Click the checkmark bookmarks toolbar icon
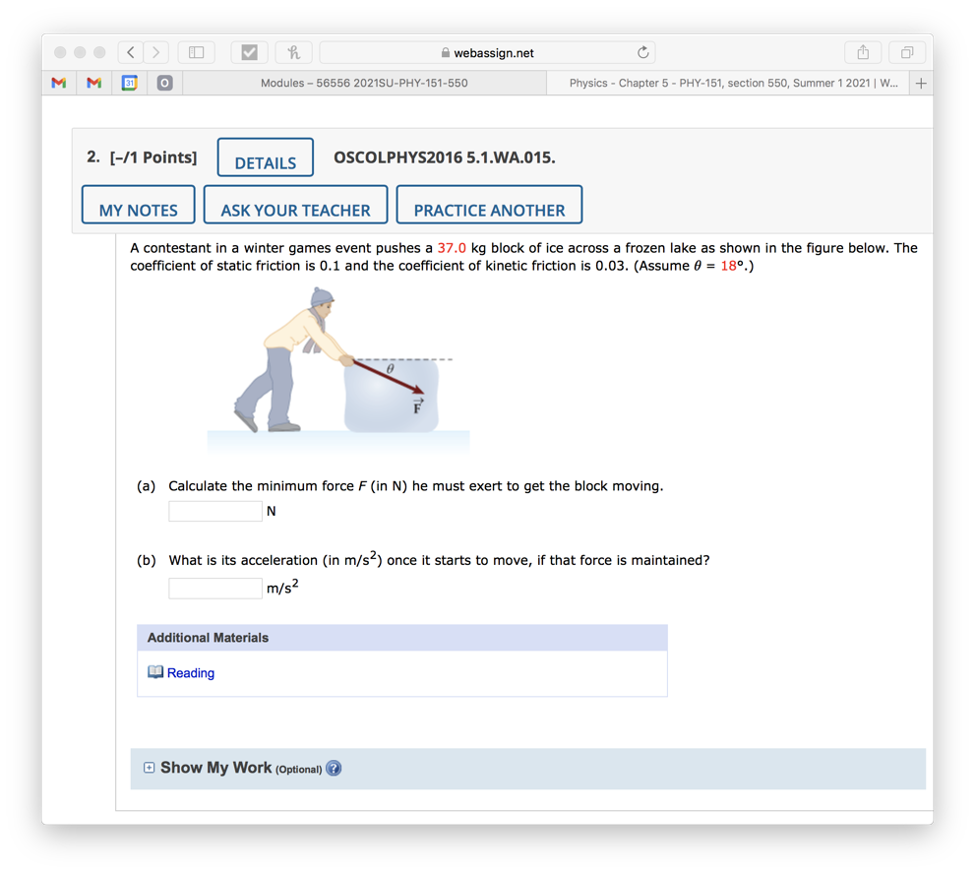This screenshot has height=874, width=977. point(248,52)
